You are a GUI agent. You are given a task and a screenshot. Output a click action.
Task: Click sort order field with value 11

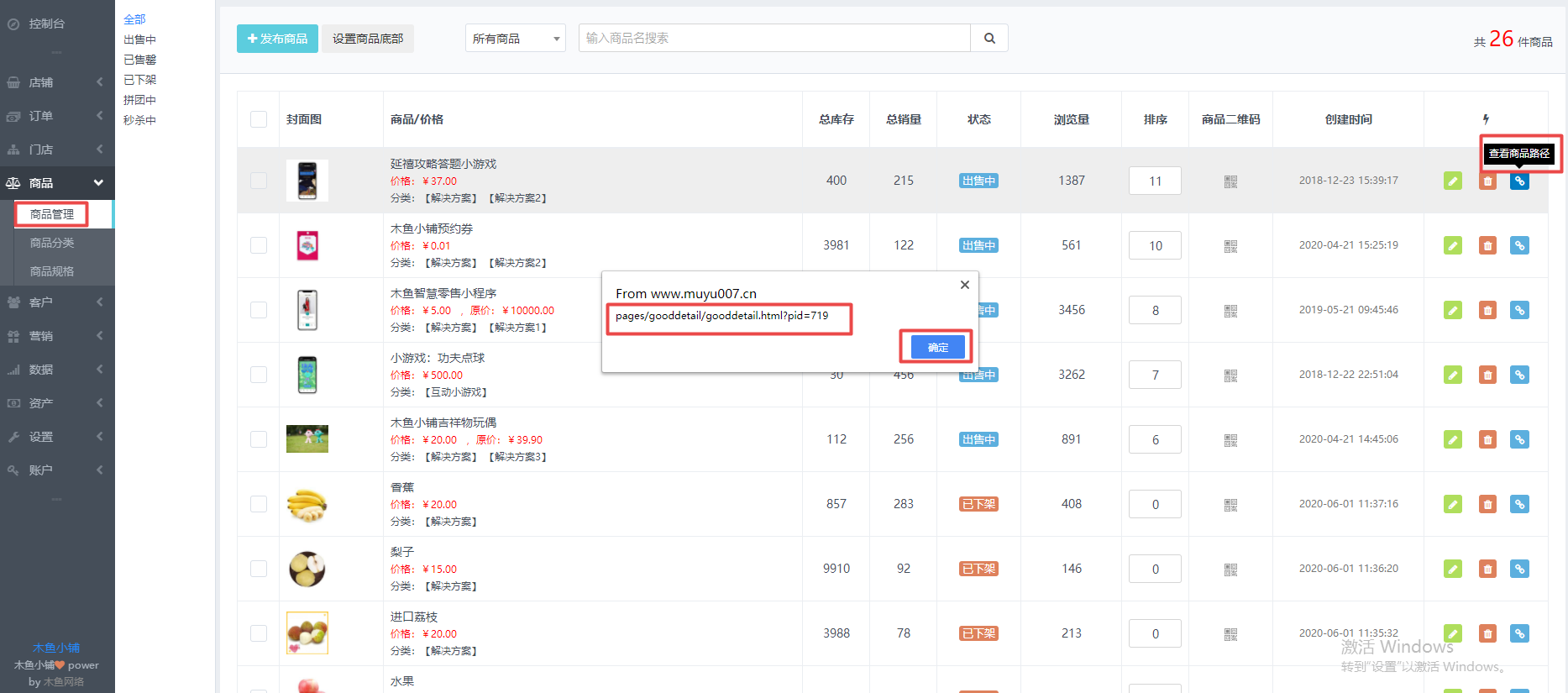[x=1155, y=181]
